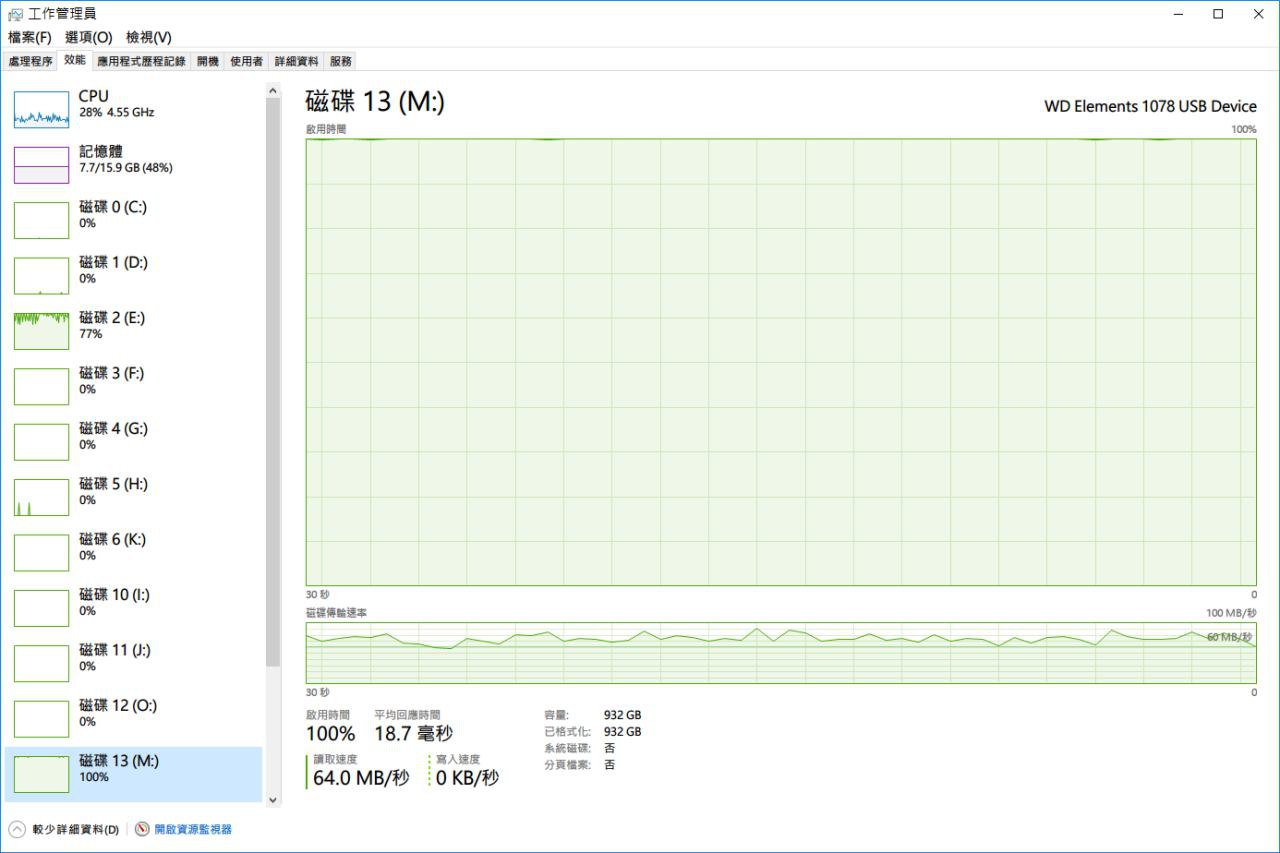Switch to the 處理程序 tab
1280x853 pixels.
[30, 61]
